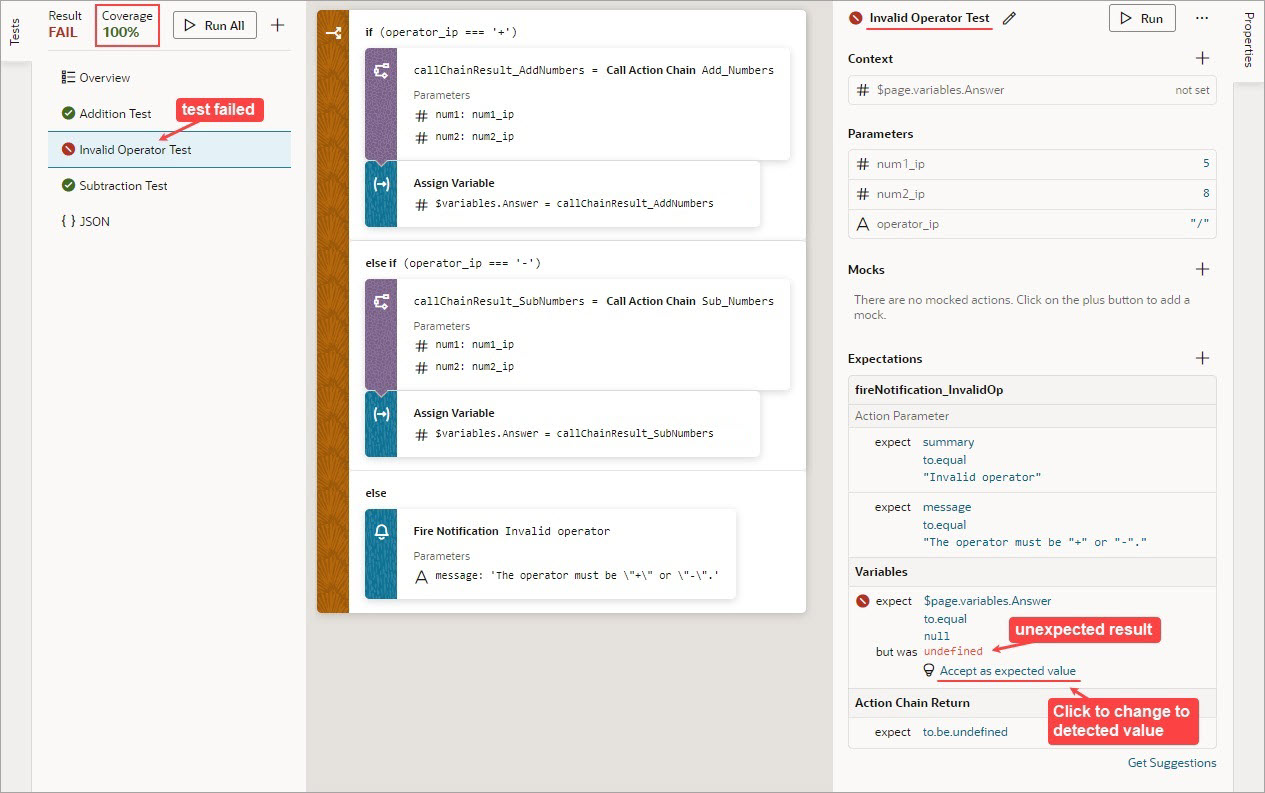The image size is (1265, 793).
Task: Click the Coverage 100% indicator
Action: (128, 25)
